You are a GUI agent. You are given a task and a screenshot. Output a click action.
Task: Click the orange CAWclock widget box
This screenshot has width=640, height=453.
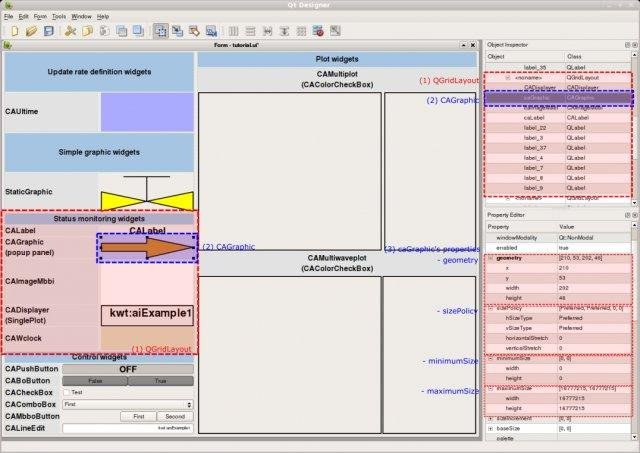[147, 338]
